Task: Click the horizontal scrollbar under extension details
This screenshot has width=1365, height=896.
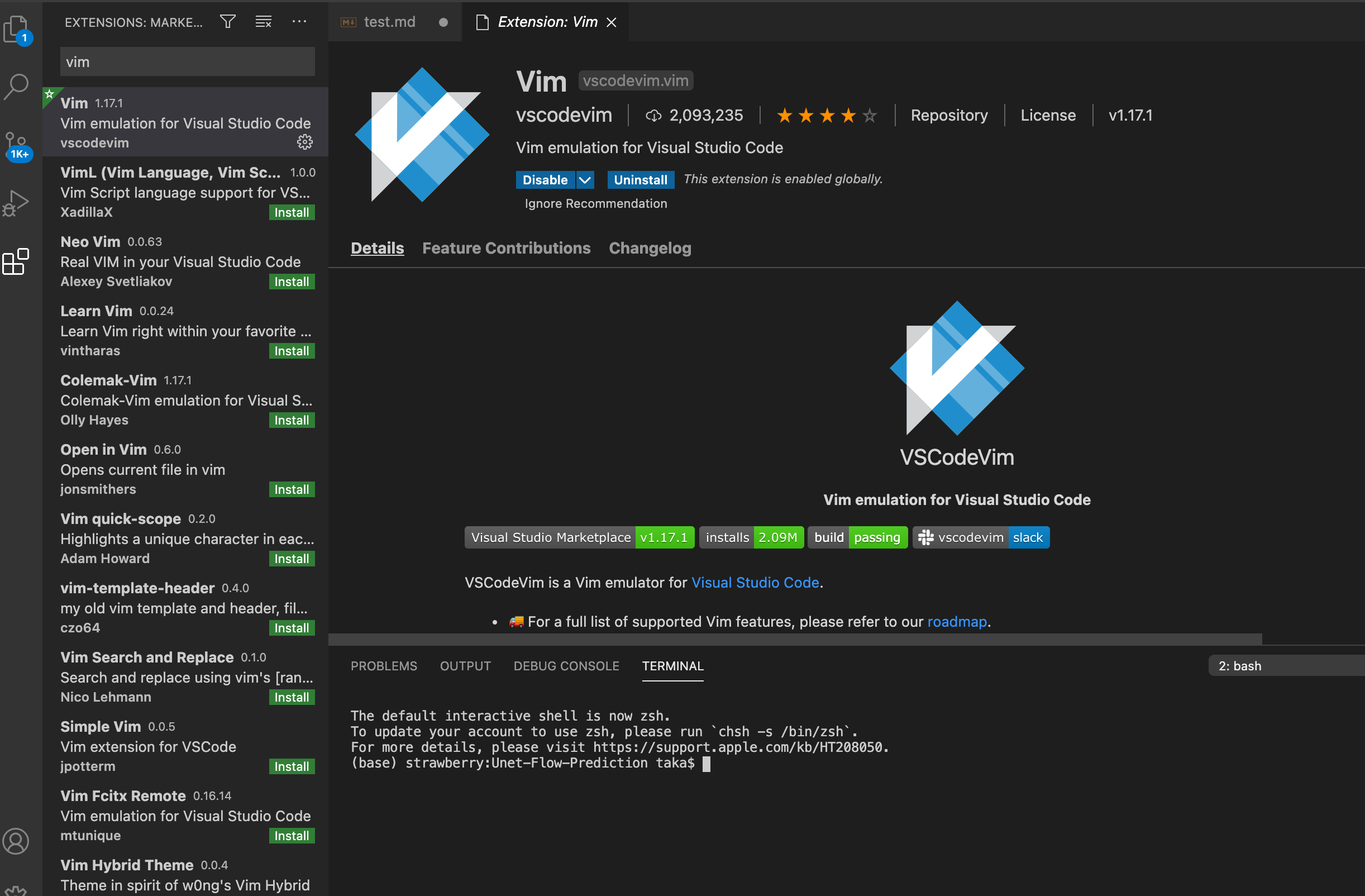Action: (794, 639)
